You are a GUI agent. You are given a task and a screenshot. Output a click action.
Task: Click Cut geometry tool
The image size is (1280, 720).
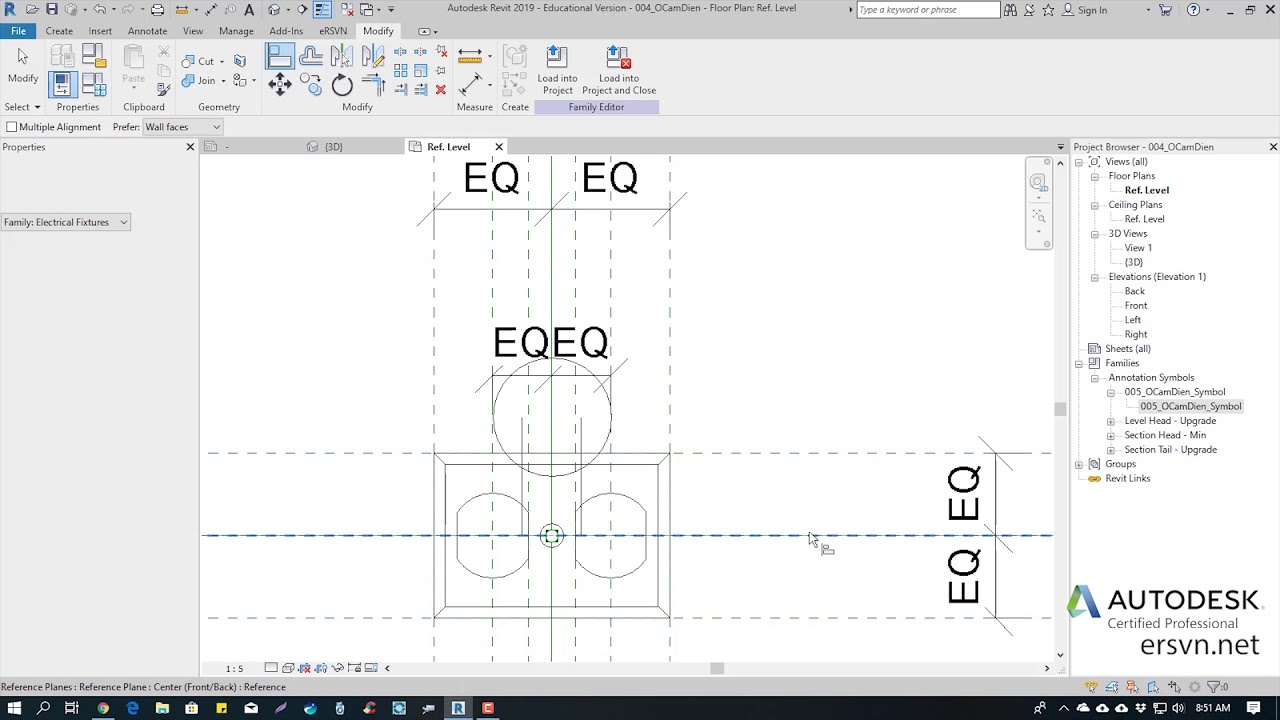click(198, 61)
